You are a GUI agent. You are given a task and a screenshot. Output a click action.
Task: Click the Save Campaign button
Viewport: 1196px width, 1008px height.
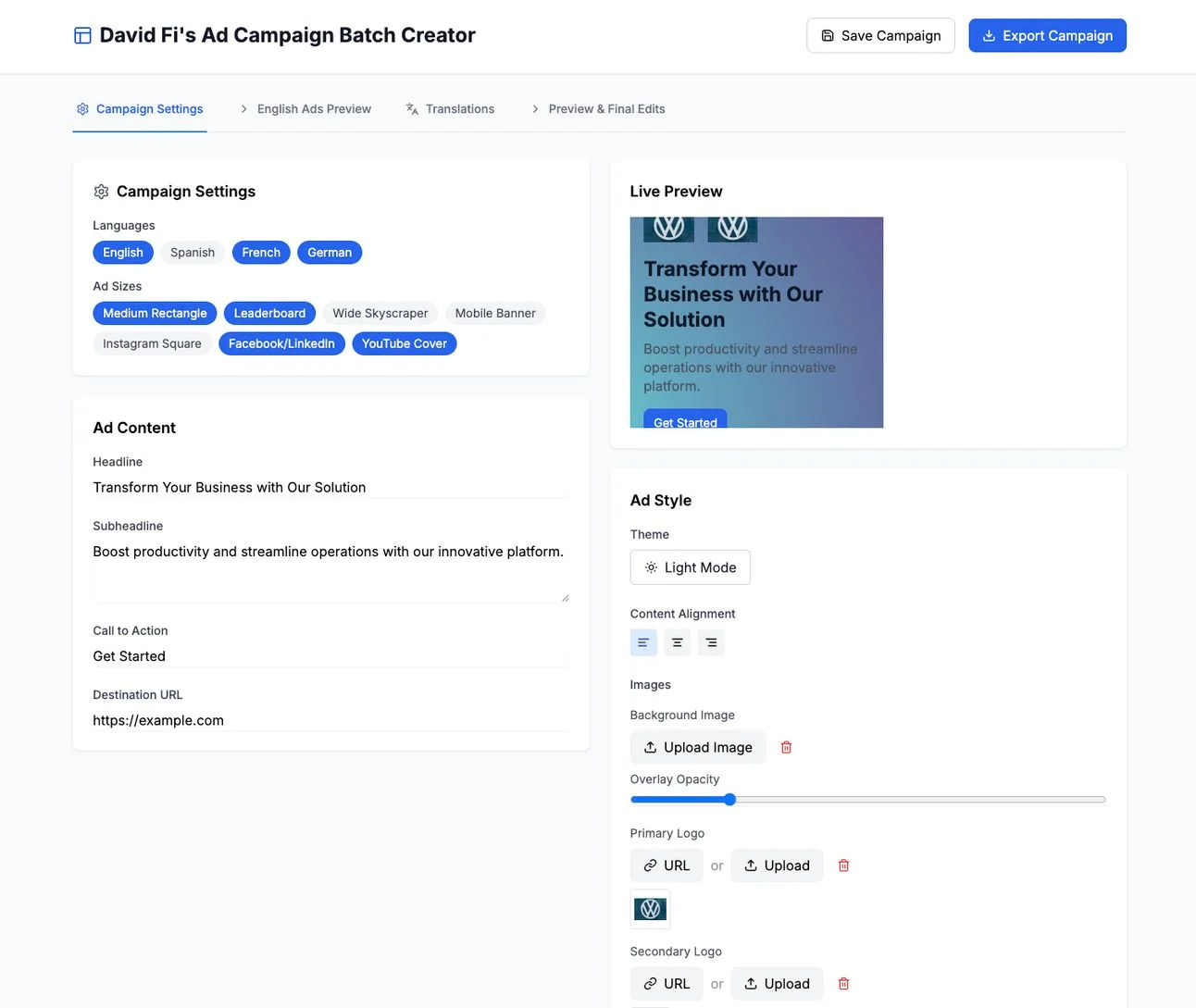[x=880, y=36]
